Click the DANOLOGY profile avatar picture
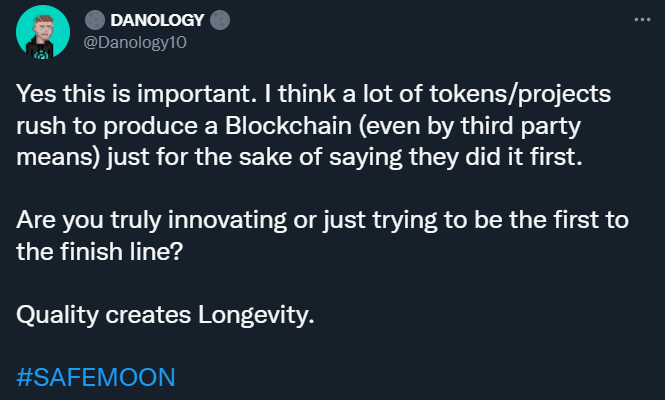 pyautogui.click(x=43, y=32)
